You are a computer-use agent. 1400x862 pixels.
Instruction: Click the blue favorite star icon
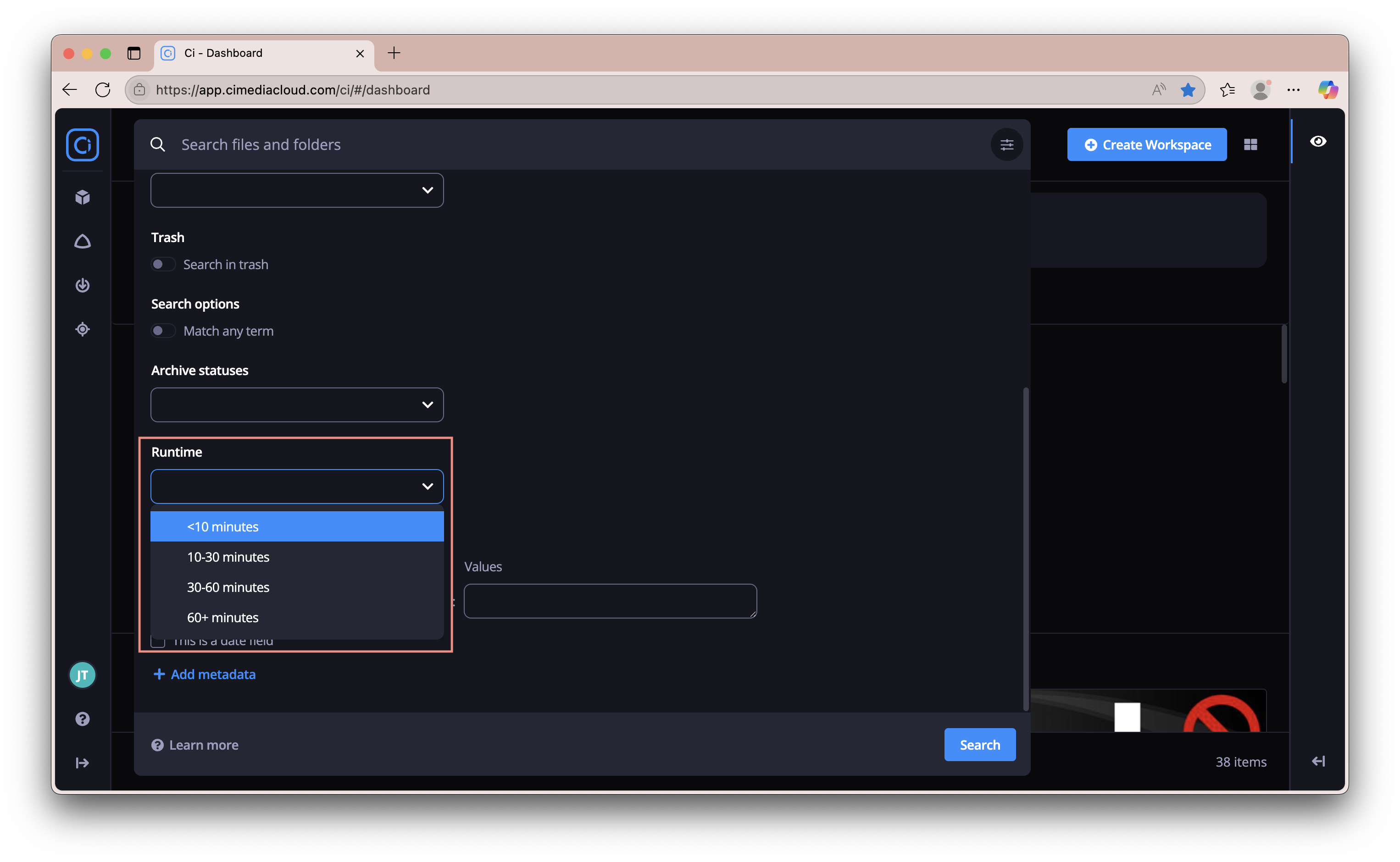tap(1188, 89)
